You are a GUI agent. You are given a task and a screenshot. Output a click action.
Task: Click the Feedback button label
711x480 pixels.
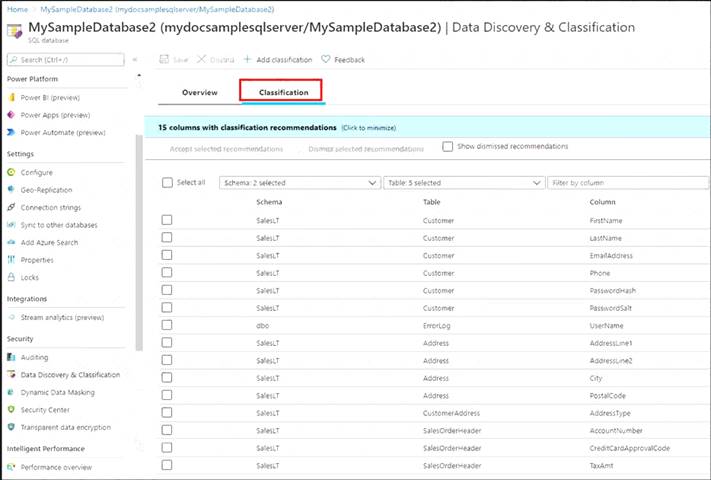point(349,60)
